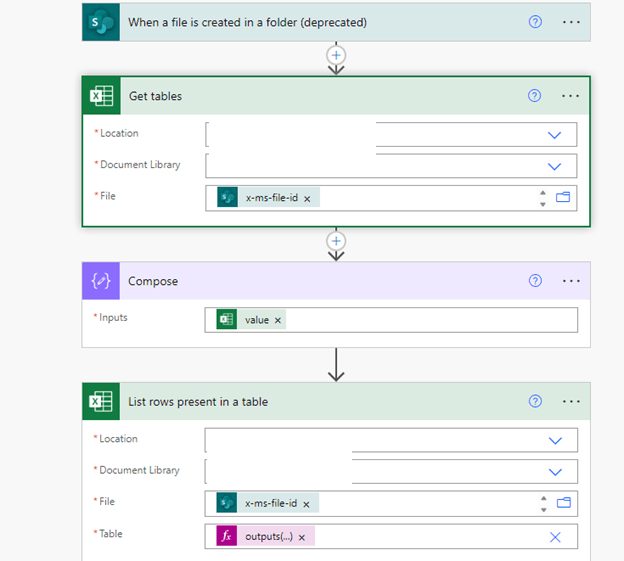This screenshot has width=624, height=561.
Task: Expand Location dropdown in List rows action
Action: tap(555, 440)
